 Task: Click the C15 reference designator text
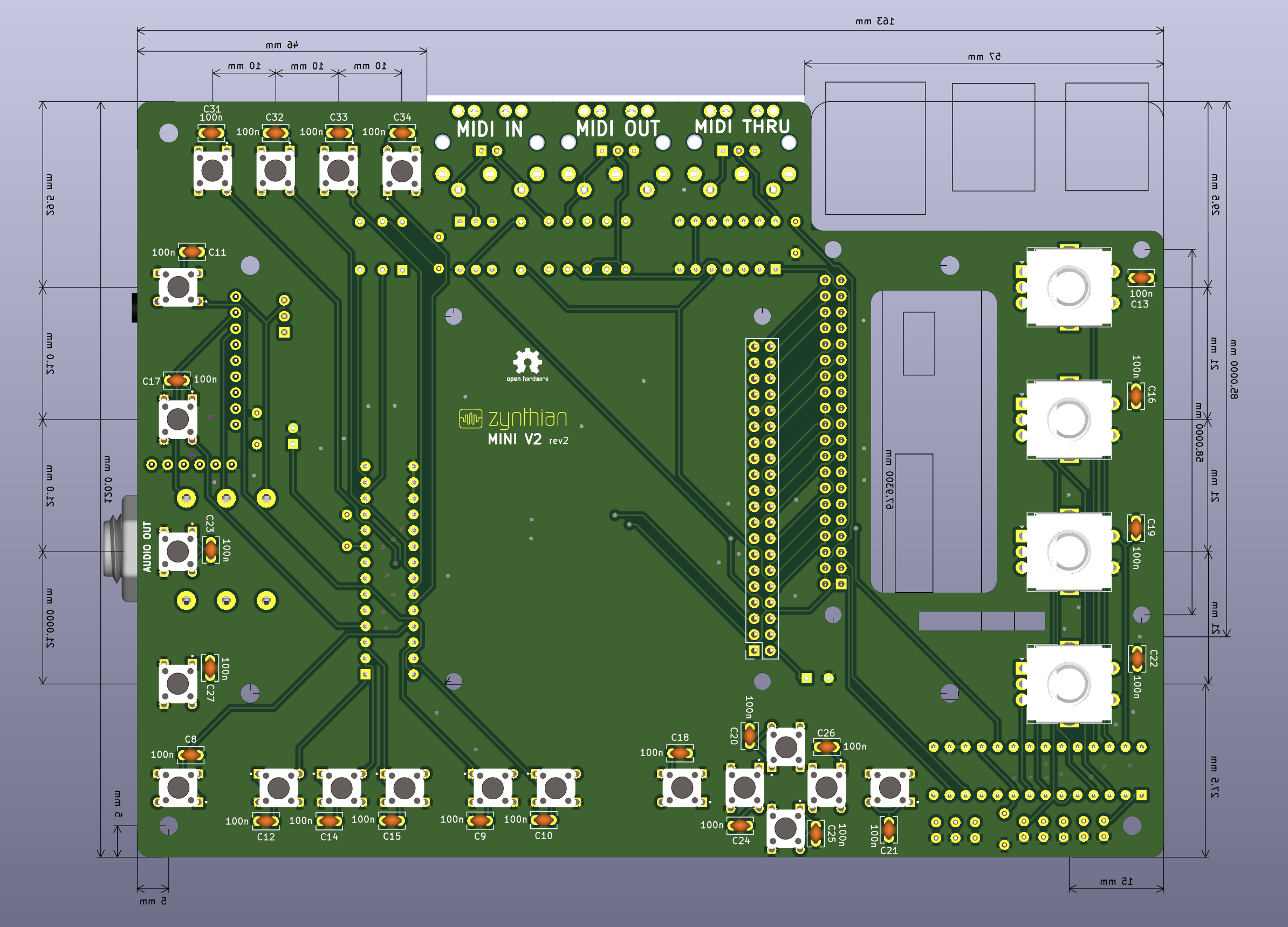click(392, 836)
